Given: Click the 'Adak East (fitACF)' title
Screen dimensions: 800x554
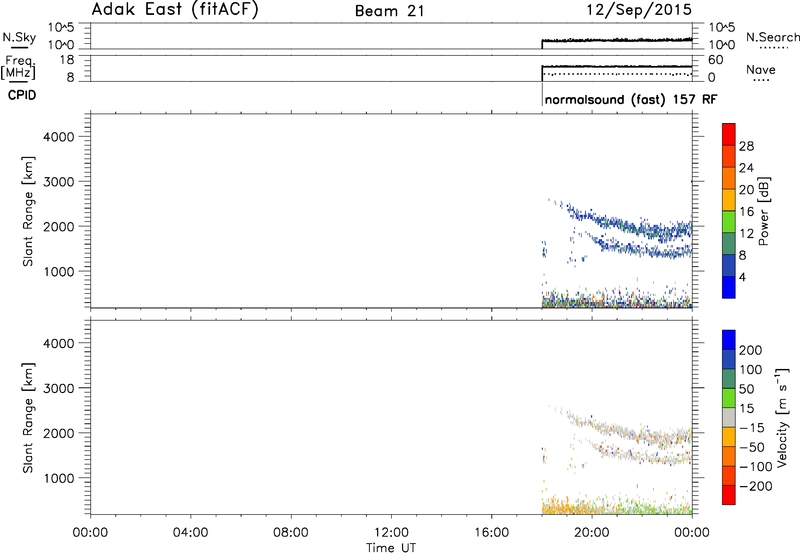Looking at the screenshot, I should pos(175,10).
